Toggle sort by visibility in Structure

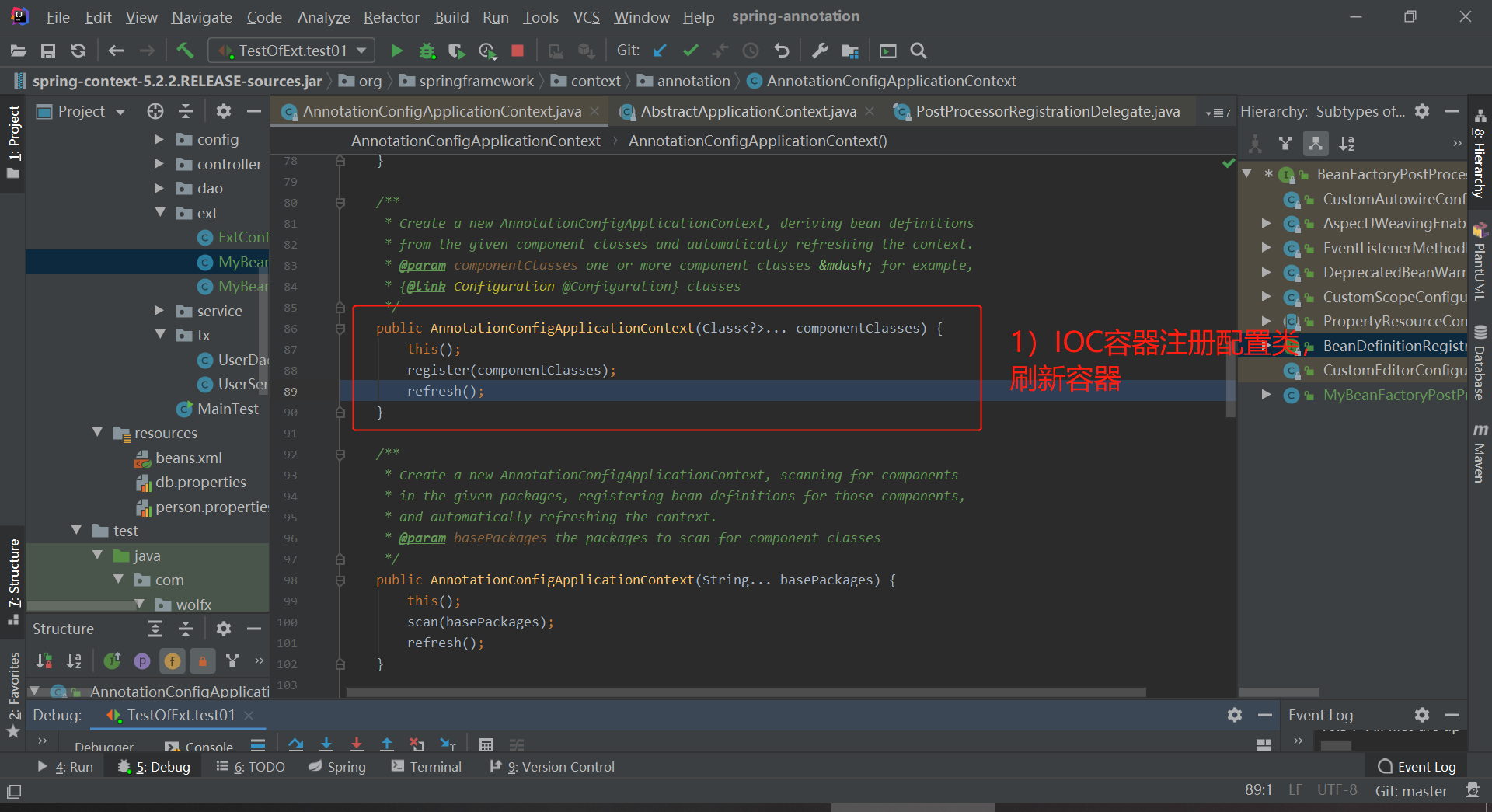pyautogui.click(x=44, y=661)
